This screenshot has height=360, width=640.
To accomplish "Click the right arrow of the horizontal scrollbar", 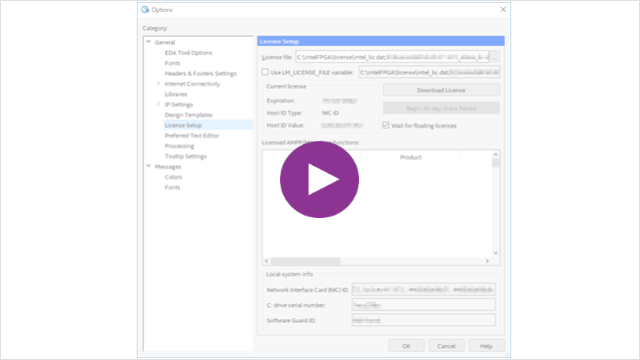I will pos(487,261).
